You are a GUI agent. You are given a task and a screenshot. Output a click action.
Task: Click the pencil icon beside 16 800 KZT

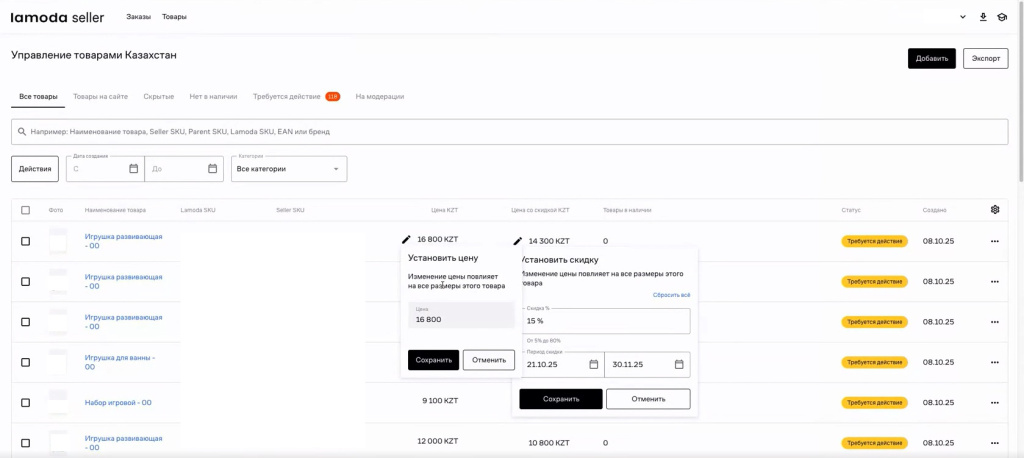tap(406, 240)
